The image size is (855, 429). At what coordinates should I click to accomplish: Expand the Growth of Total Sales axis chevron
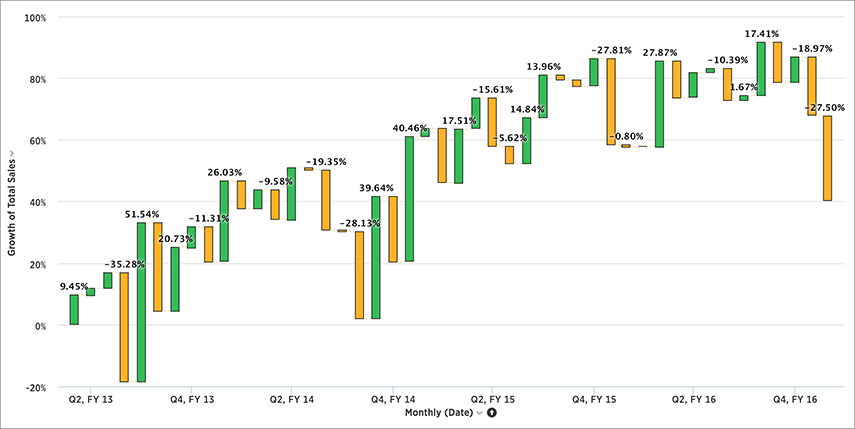click(x=11, y=154)
